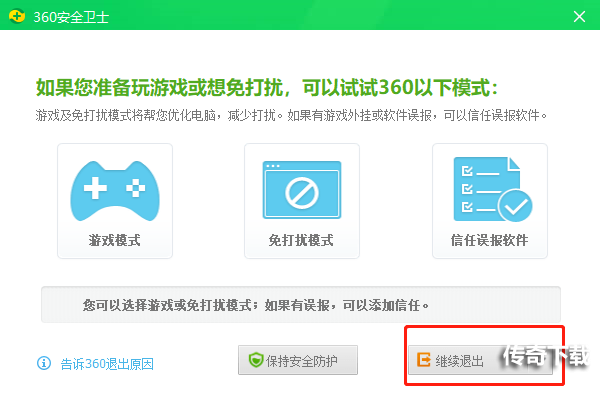
Task: Click the 360 Security Guard logo icon
Action: coord(17,16)
